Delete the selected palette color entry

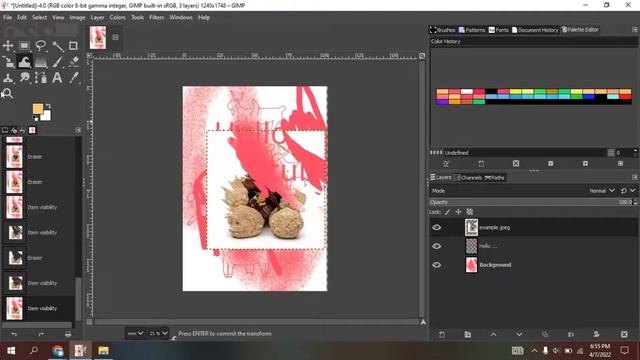[516, 163]
